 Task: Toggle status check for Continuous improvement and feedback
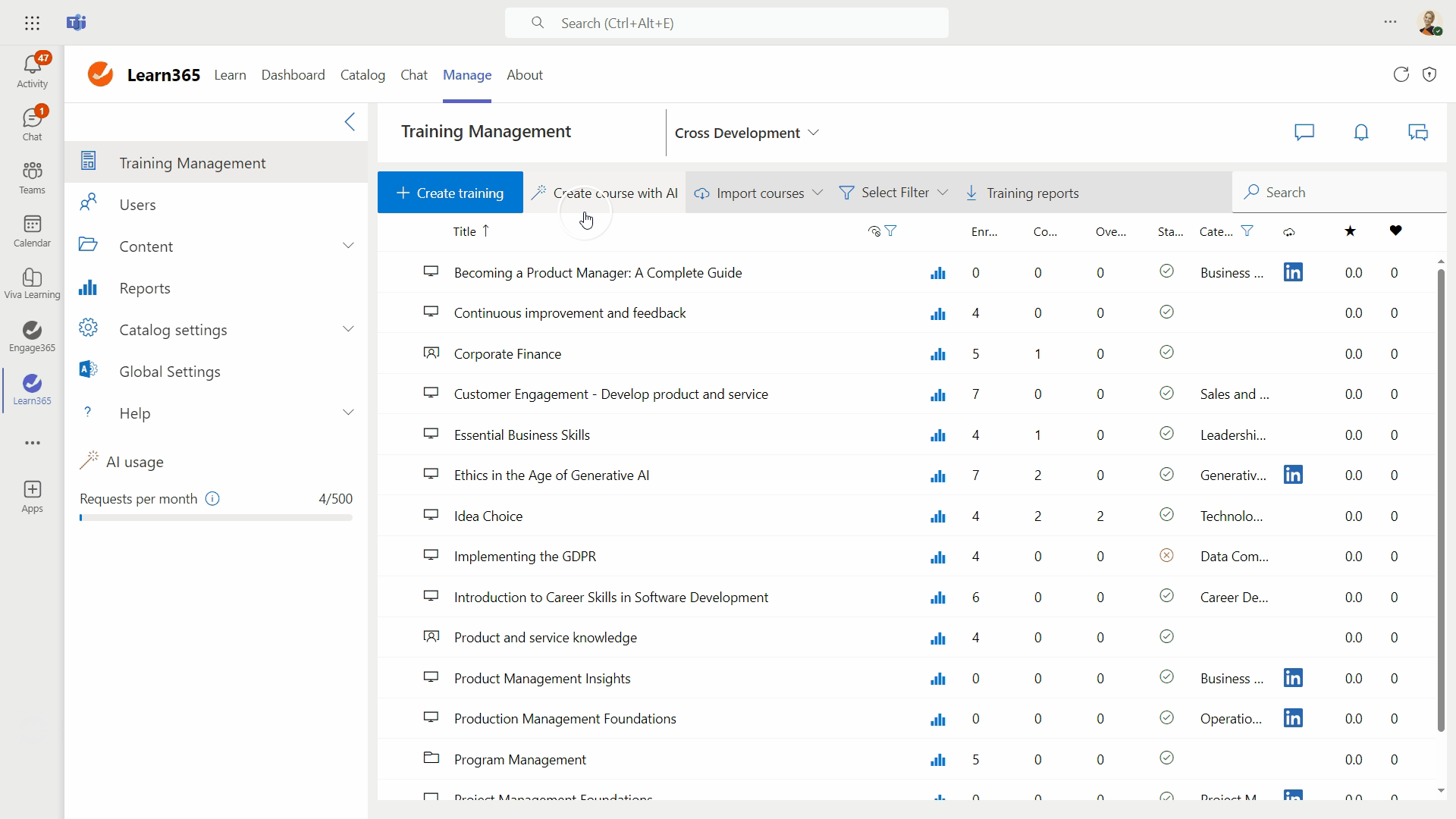click(x=1167, y=312)
